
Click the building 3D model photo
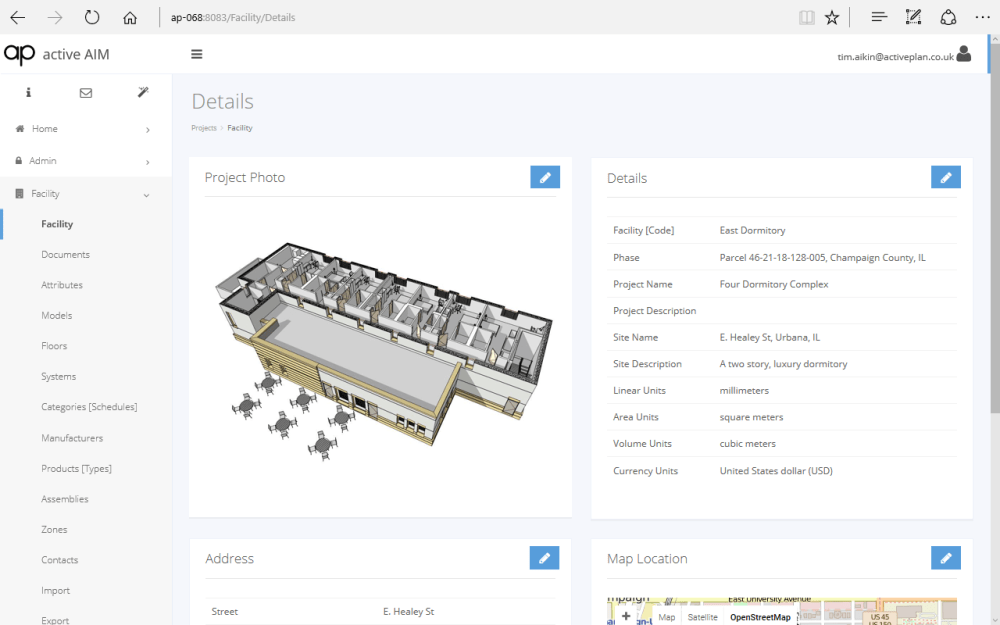[x=381, y=350]
